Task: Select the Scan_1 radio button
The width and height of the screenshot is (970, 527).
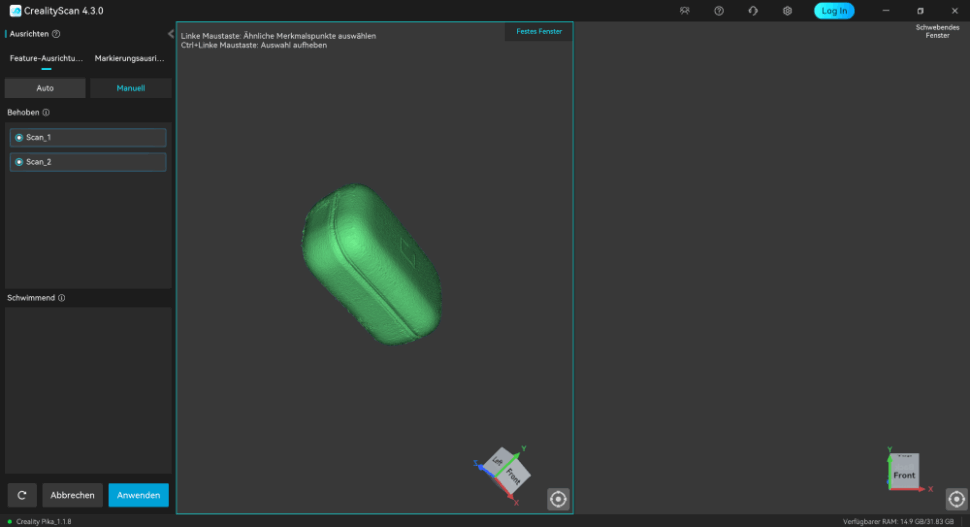Action: pyautogui.click(x=19, y=137)
